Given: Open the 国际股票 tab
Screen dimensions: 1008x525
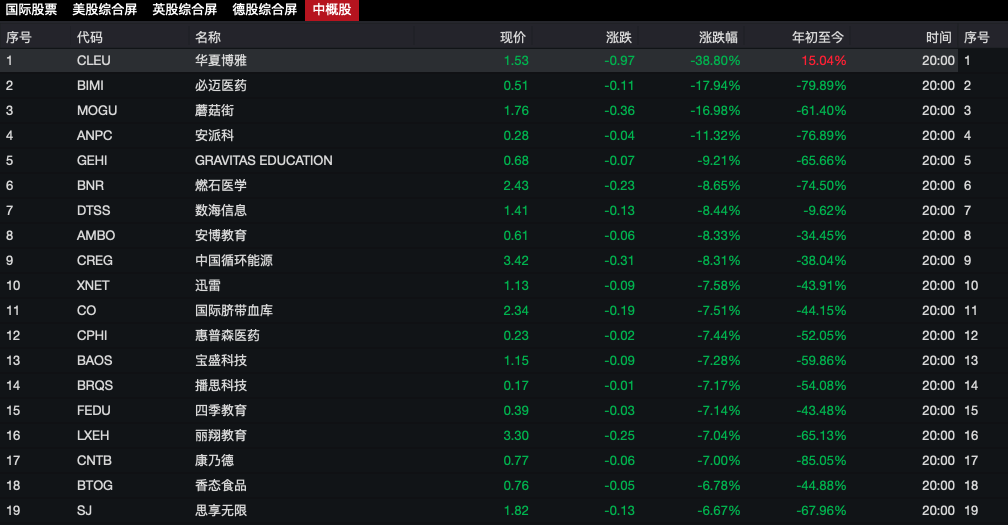Looking at the screenshot, I should [x=32, y=10].
